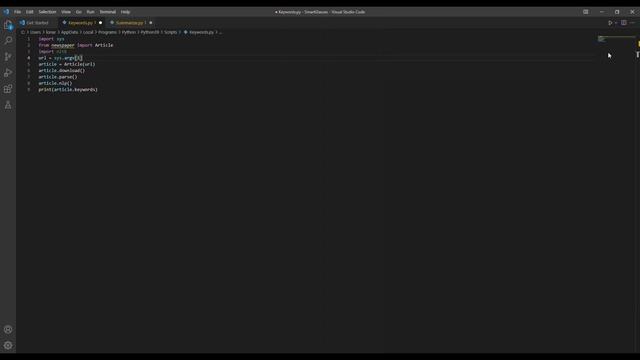Open the Help menu
This screenshot has width=640, height=360.
pyautogui.click(x=125, y=12)
